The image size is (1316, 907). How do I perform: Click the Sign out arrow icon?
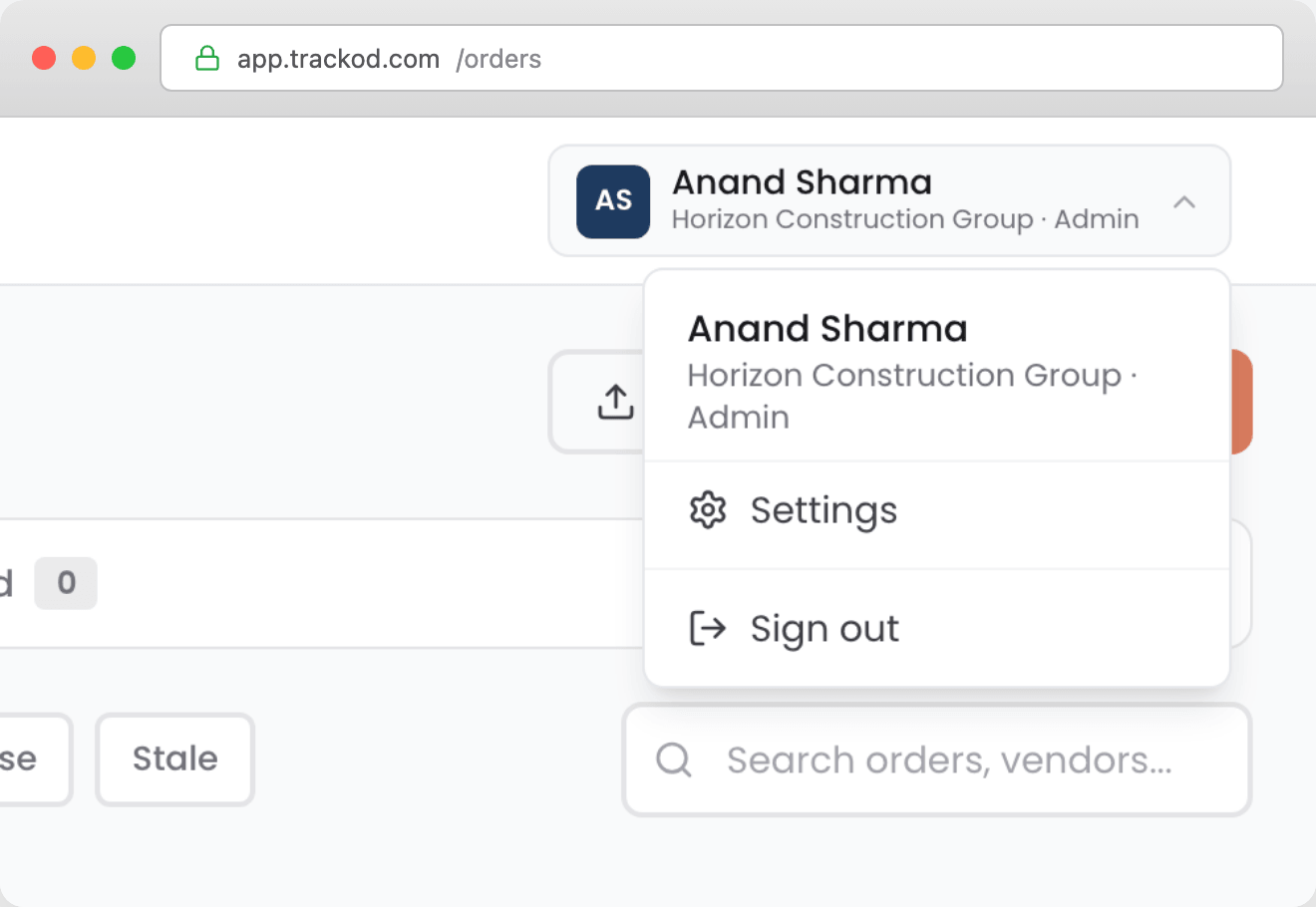707,628
